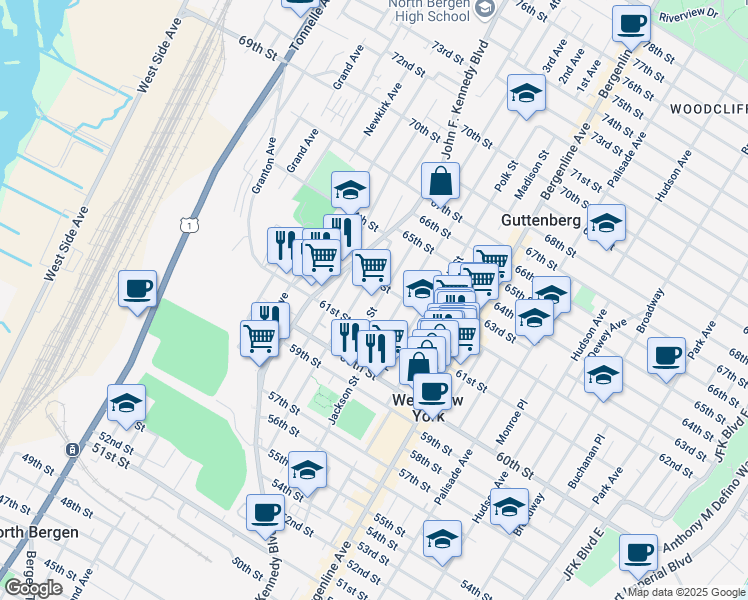Open the coffee marker beside Route 1 highway
This screenshot has height=600, width=748.
(x=137, y=290)
